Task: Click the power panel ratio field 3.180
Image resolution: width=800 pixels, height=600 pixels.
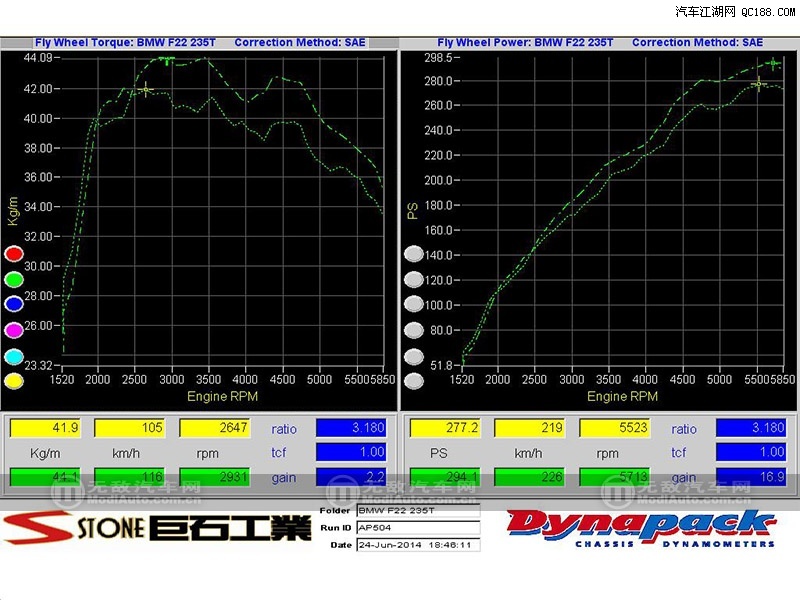Action: click(x=751, y=428)
